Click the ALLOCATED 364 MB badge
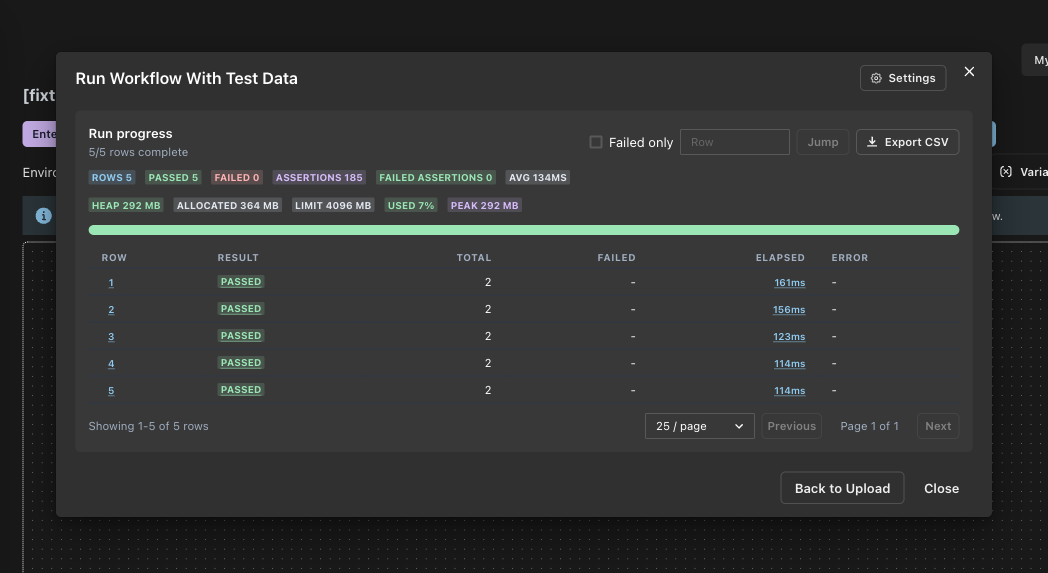This screenshot has height=573, width=1048. click(x=227, y=205)
